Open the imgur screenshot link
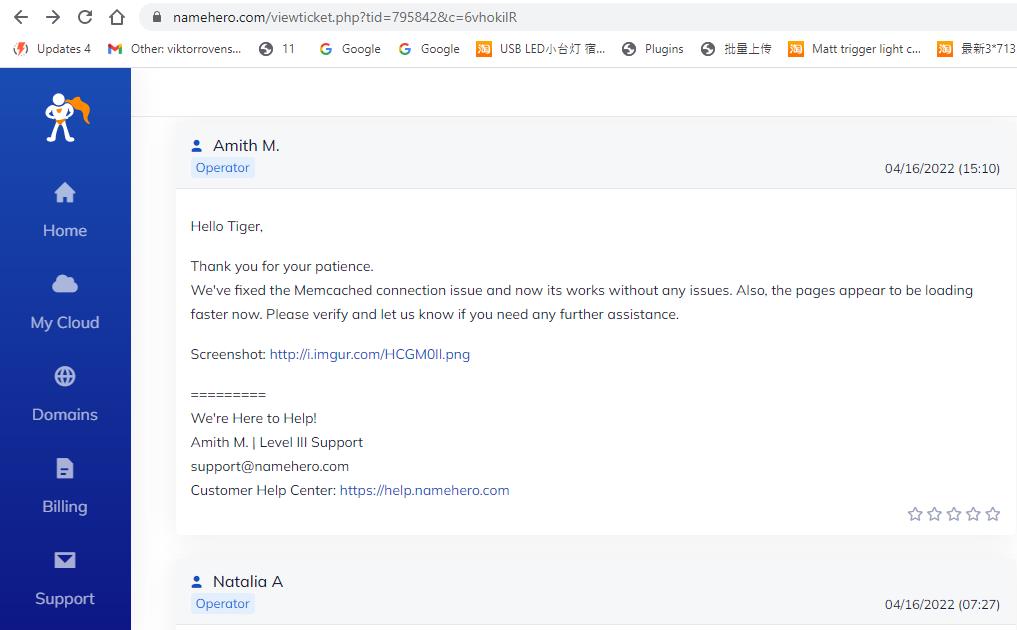This screenshot has width=1017, height=630. (369, 354)
